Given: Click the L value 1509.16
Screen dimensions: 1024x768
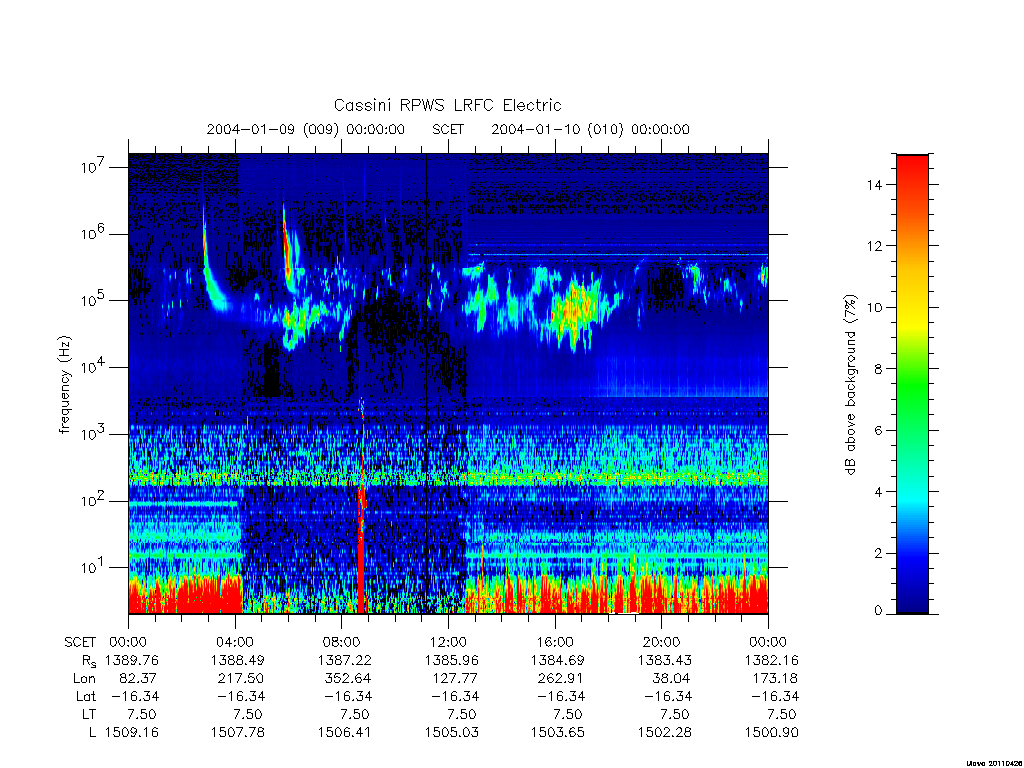Looking at the screenshot, I should [x=132, y=732].
